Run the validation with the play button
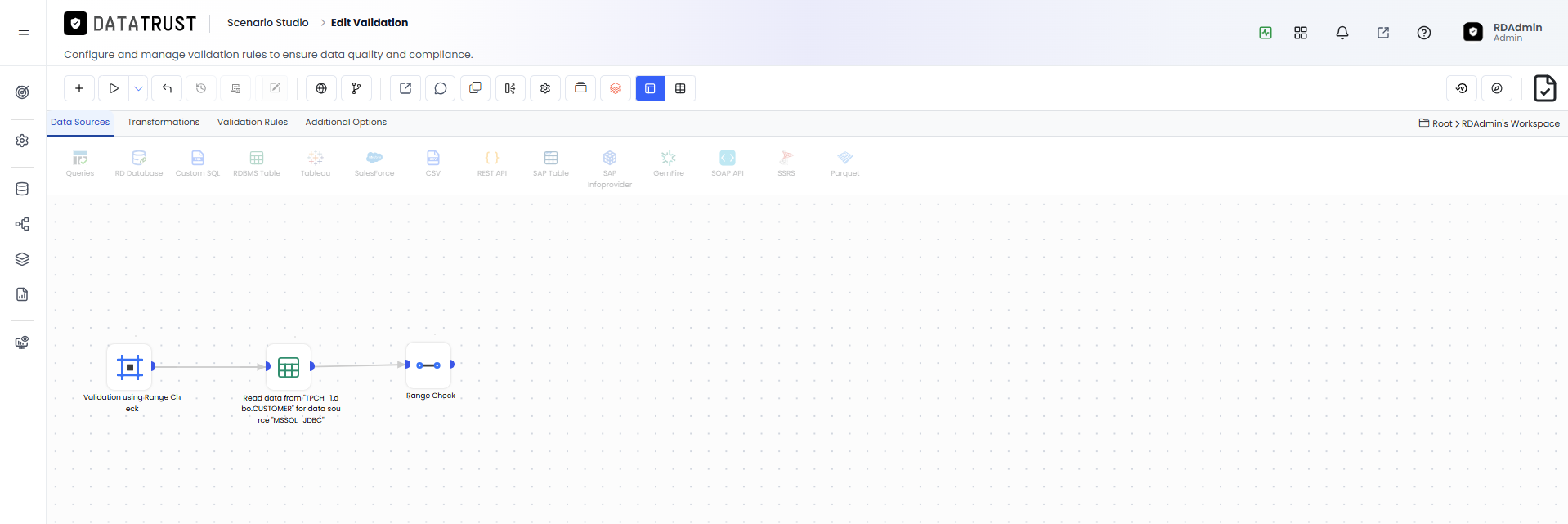This screenshot has height=524, width=1568. coord(114,88)
